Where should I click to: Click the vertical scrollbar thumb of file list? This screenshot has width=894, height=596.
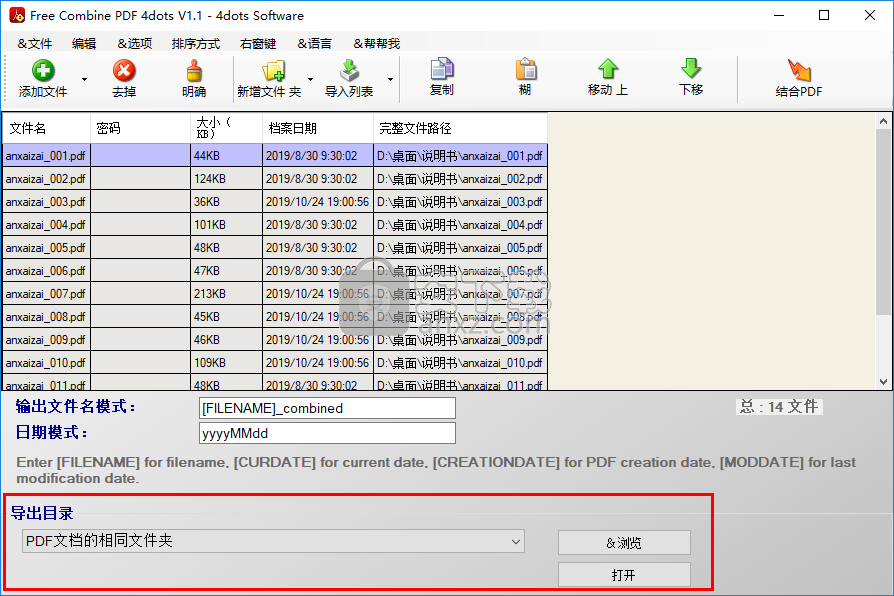(883, 221)
